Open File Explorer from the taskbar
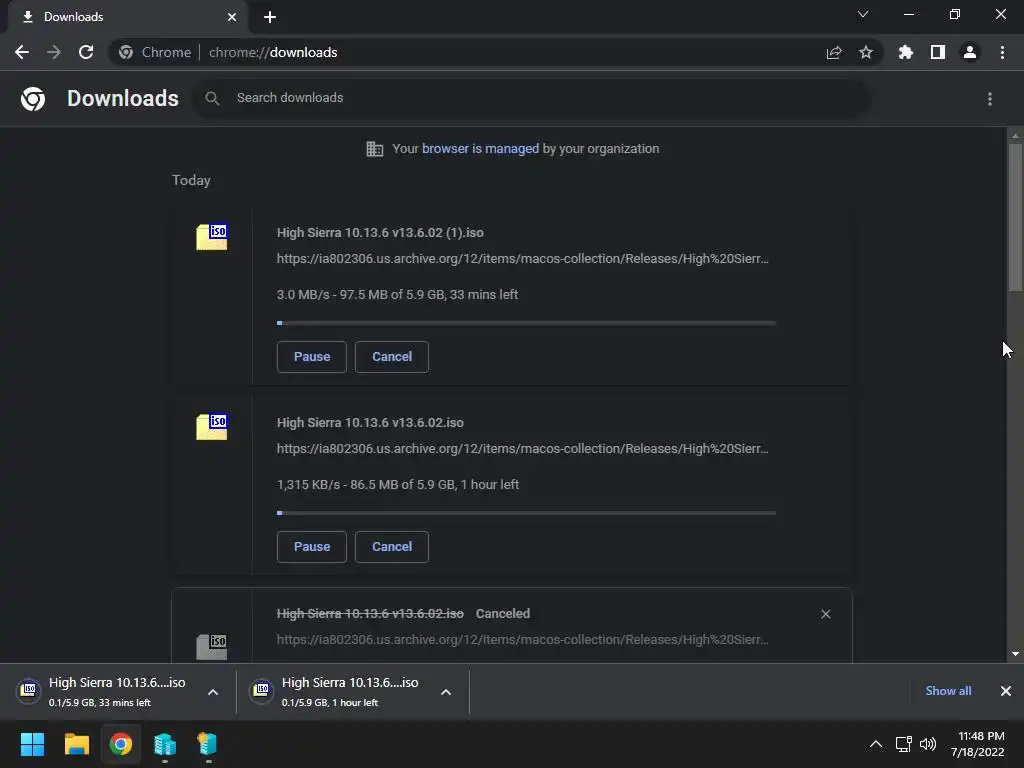This screenshot has height=768, width=1024. click(x=76, y=744)
